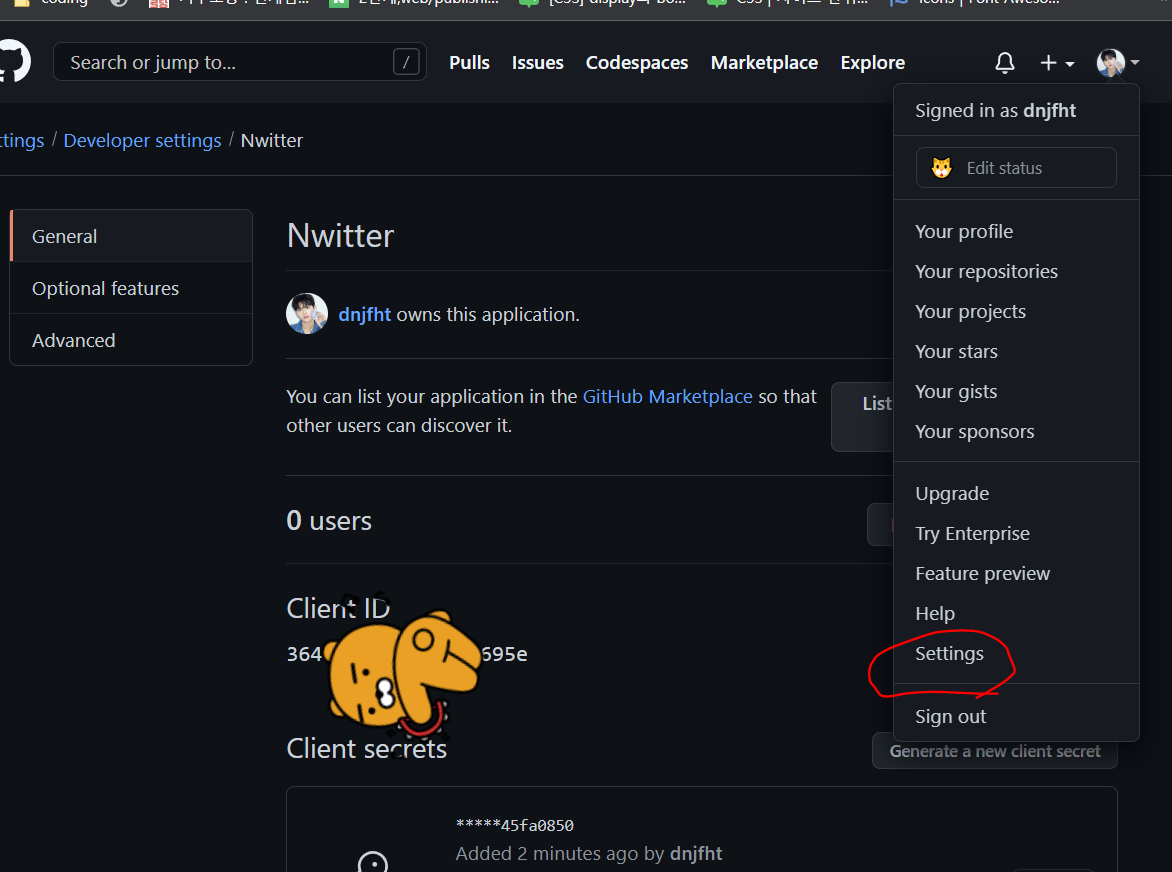
Task: Click the Nwitter application title heading
Action: pyautogui.click(x=340, y=236)
